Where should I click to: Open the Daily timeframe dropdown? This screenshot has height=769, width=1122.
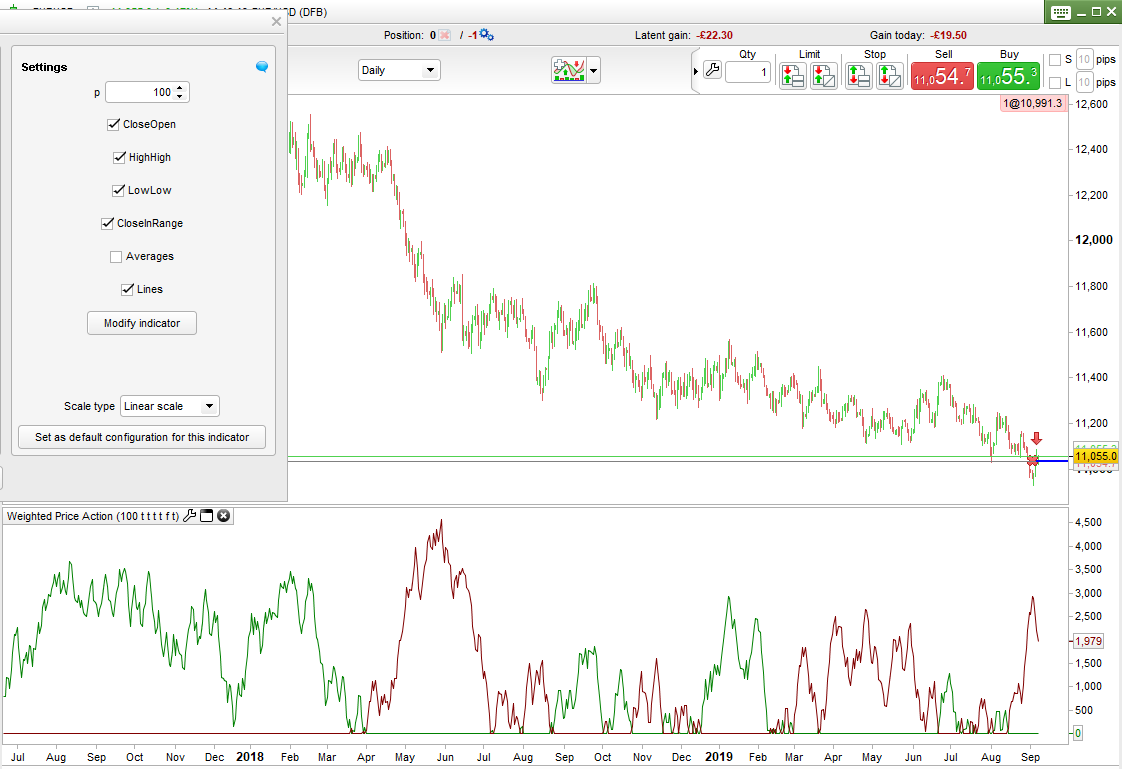pyautogui.click(x=399, y=70)
